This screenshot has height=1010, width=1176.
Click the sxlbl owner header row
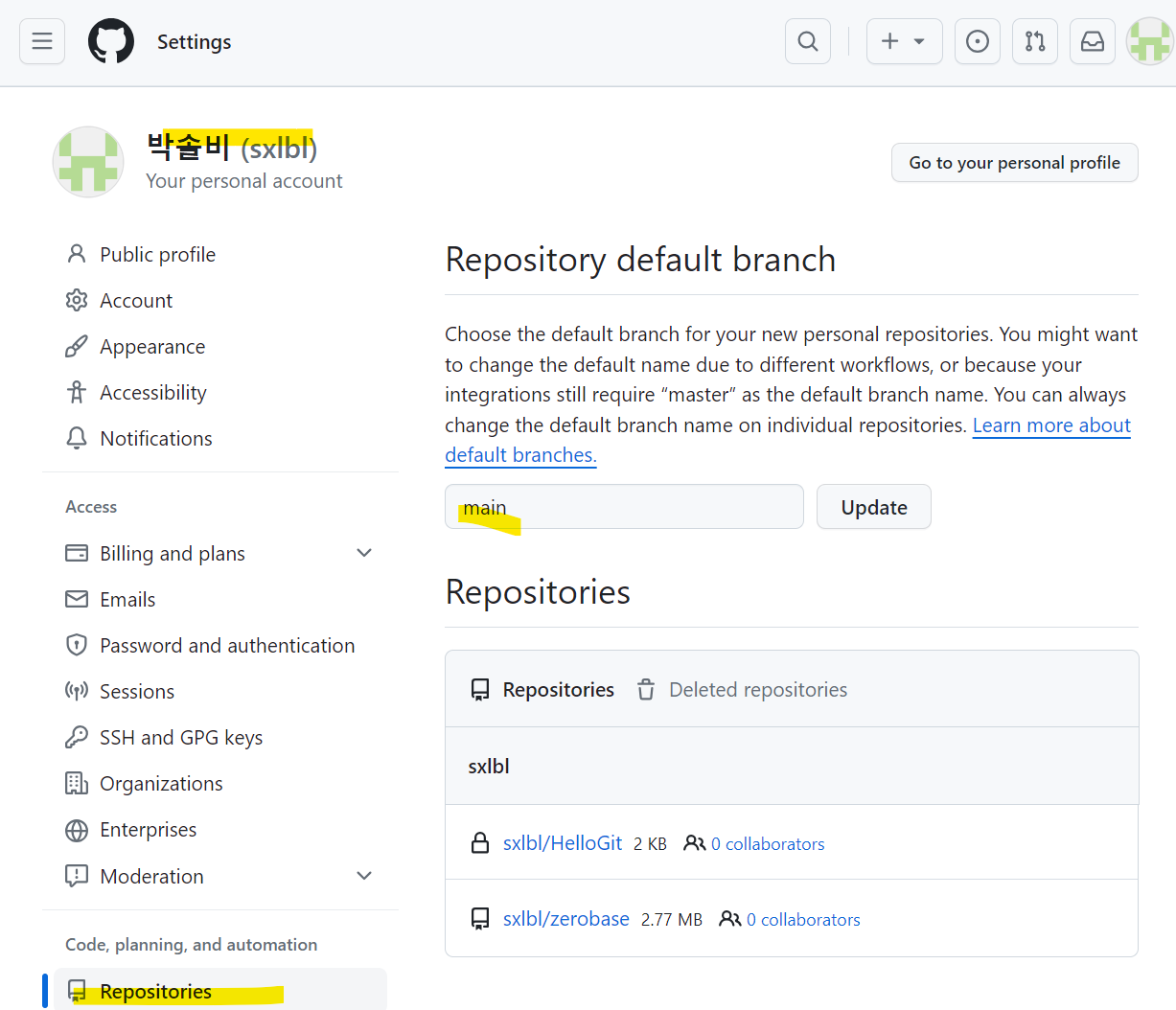792,766
